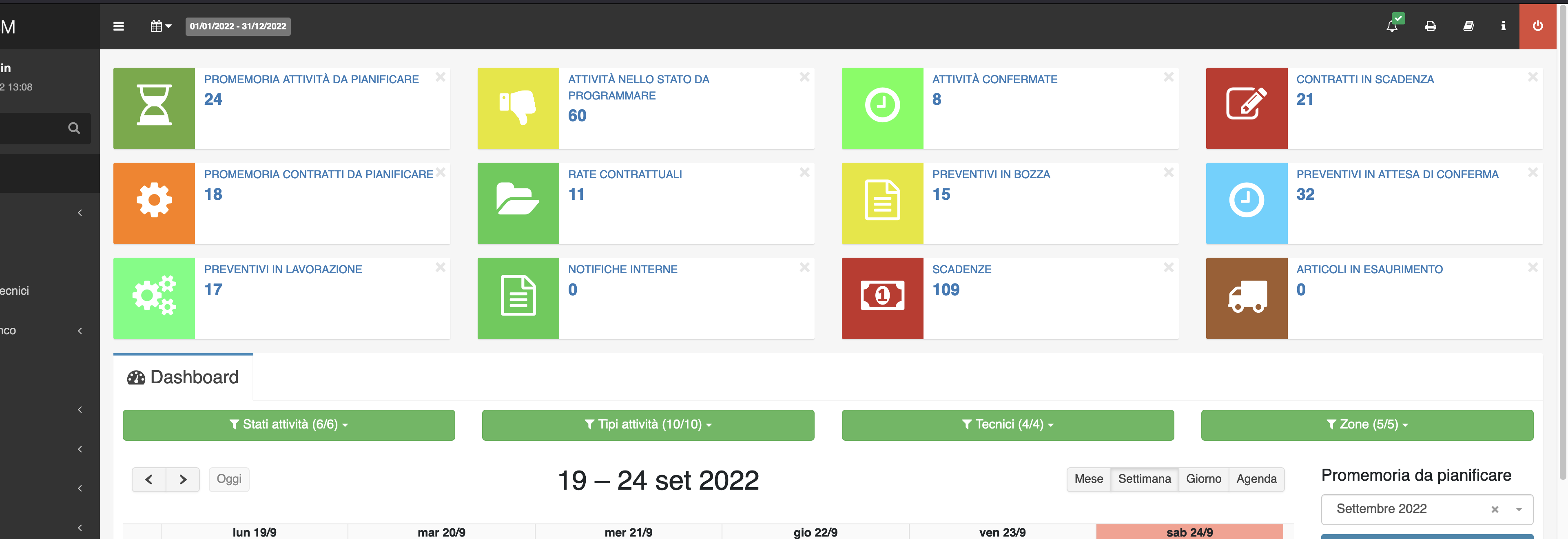This screenshot has width=1568, height=539.
Task: Click the power/logout icon
Action: [x=1539, y=26]
